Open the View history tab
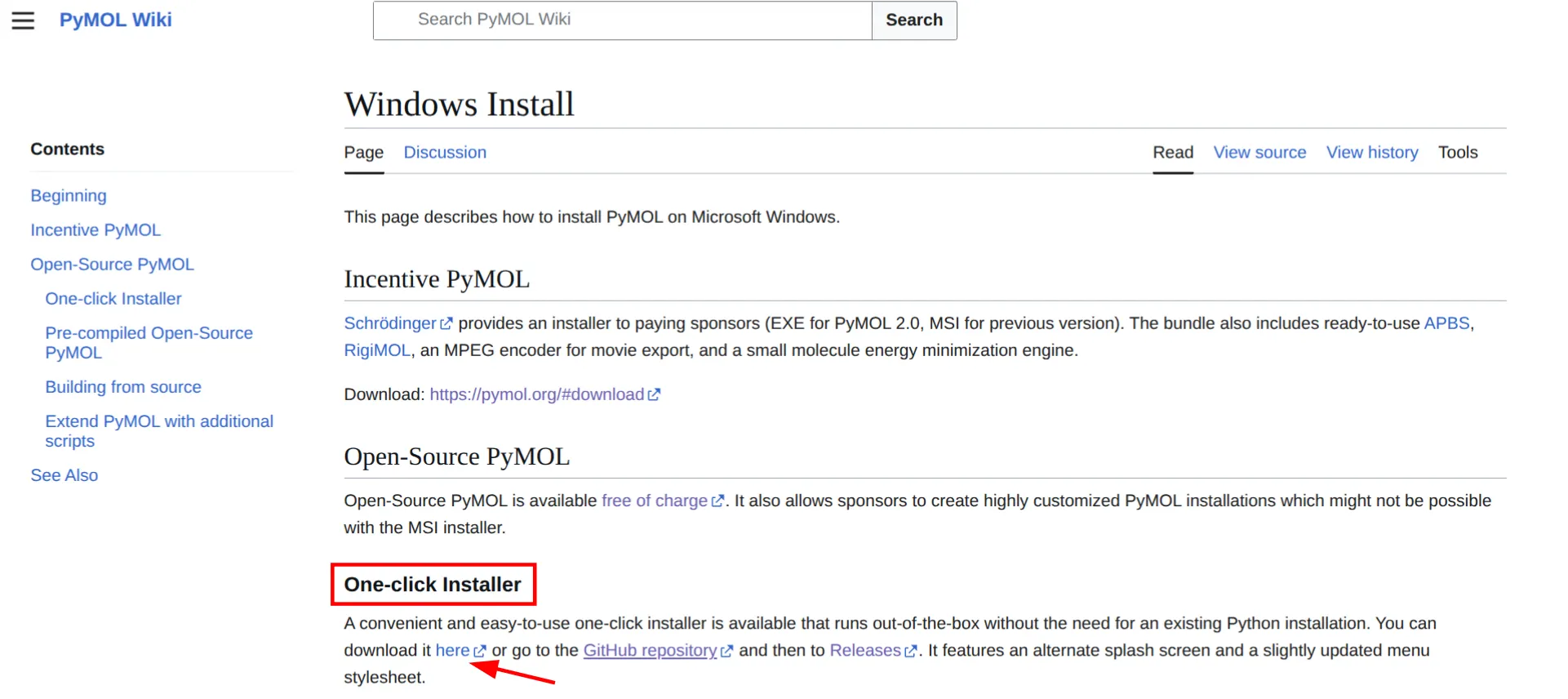Image resolution: width=1568 pixels, height=699 pixels. click(x=1372, y=153)
